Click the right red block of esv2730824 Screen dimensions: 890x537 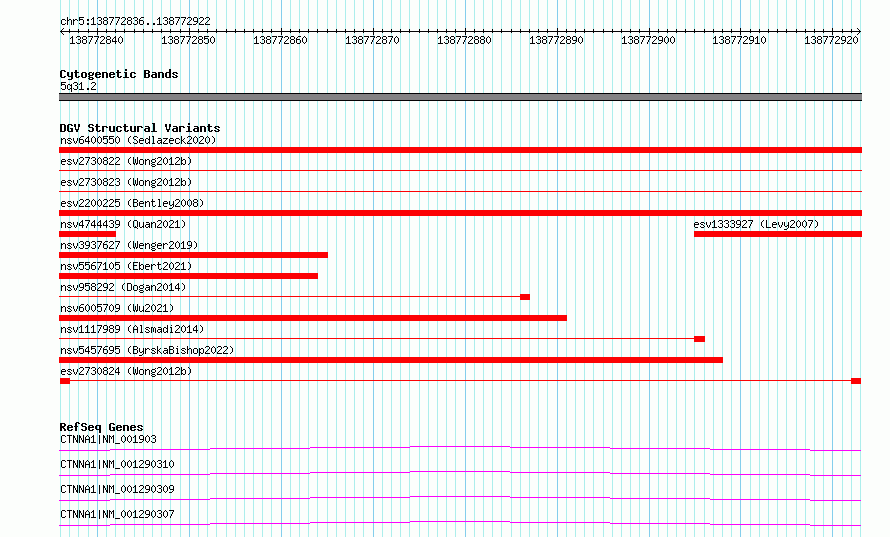click(x=856, y=381)
